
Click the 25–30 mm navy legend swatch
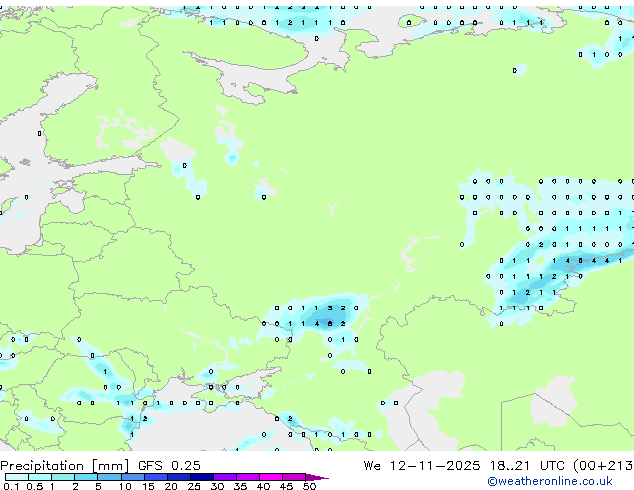pyautogui.click(x=202, y=477)
